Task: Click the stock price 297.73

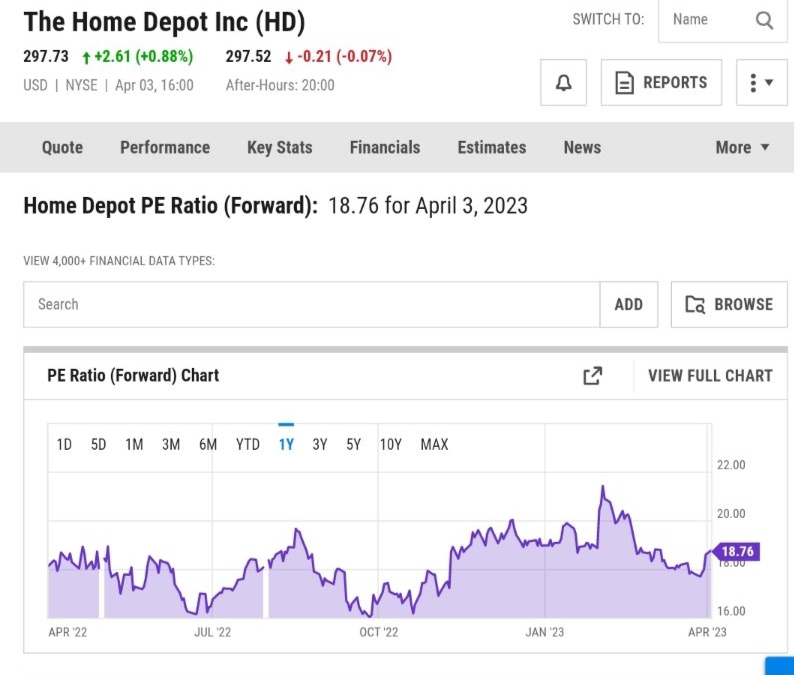Action: click(46, 56)
